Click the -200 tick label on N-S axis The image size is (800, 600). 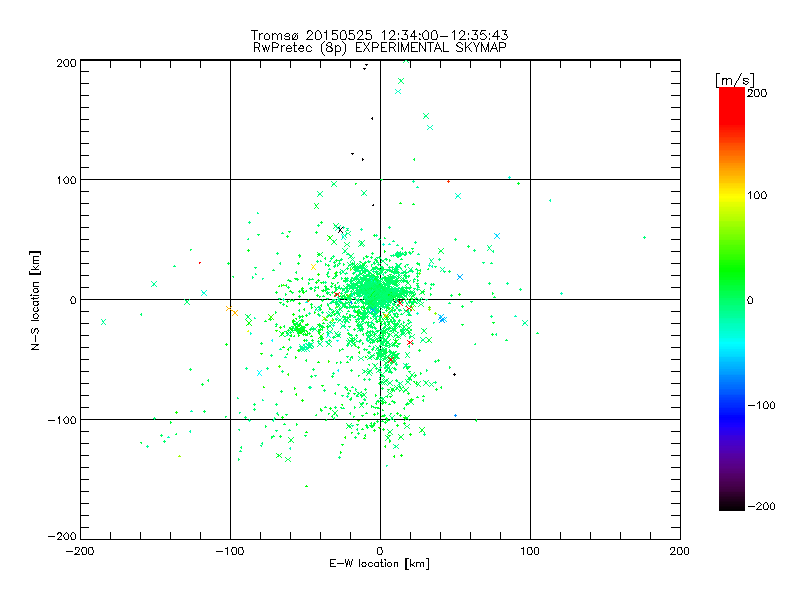point(62,536)
